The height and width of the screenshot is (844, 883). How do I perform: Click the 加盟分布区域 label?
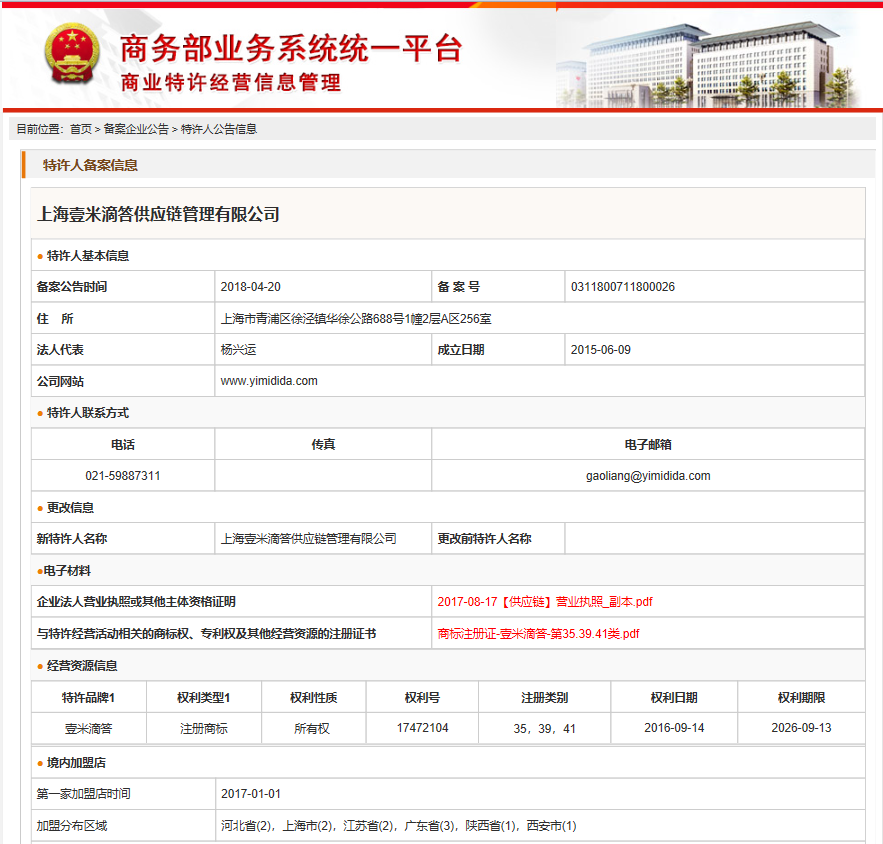point(72,826)
